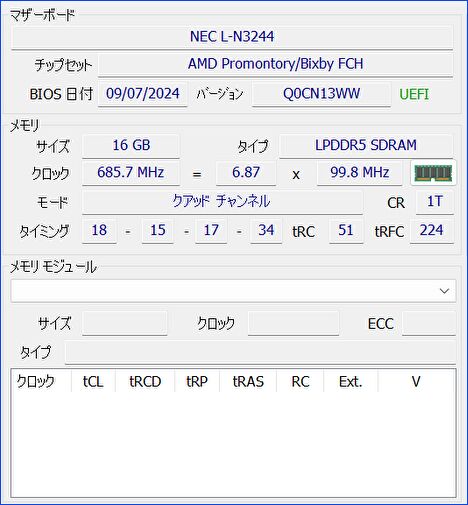Select the 1T command rate field

coord(435,202)
